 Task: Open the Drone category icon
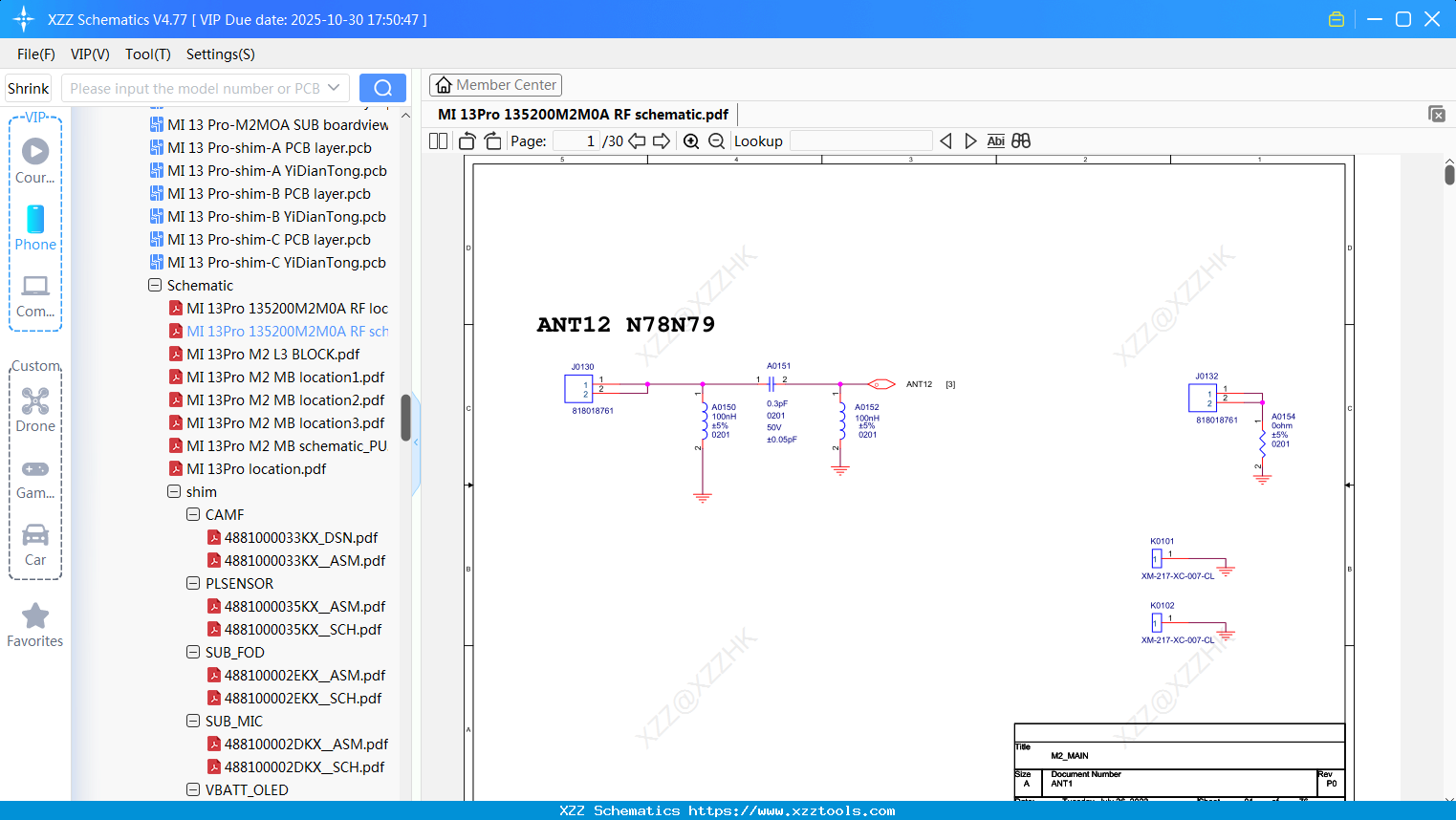coord(35,401)
